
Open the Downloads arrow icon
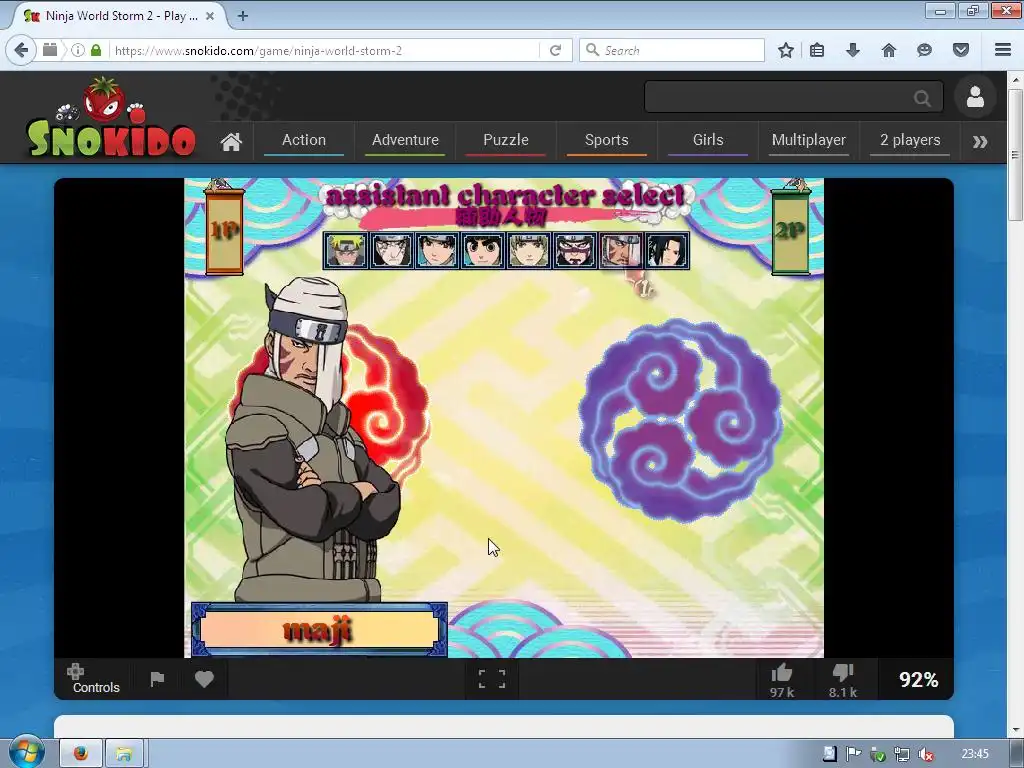[x=853, y=50]
